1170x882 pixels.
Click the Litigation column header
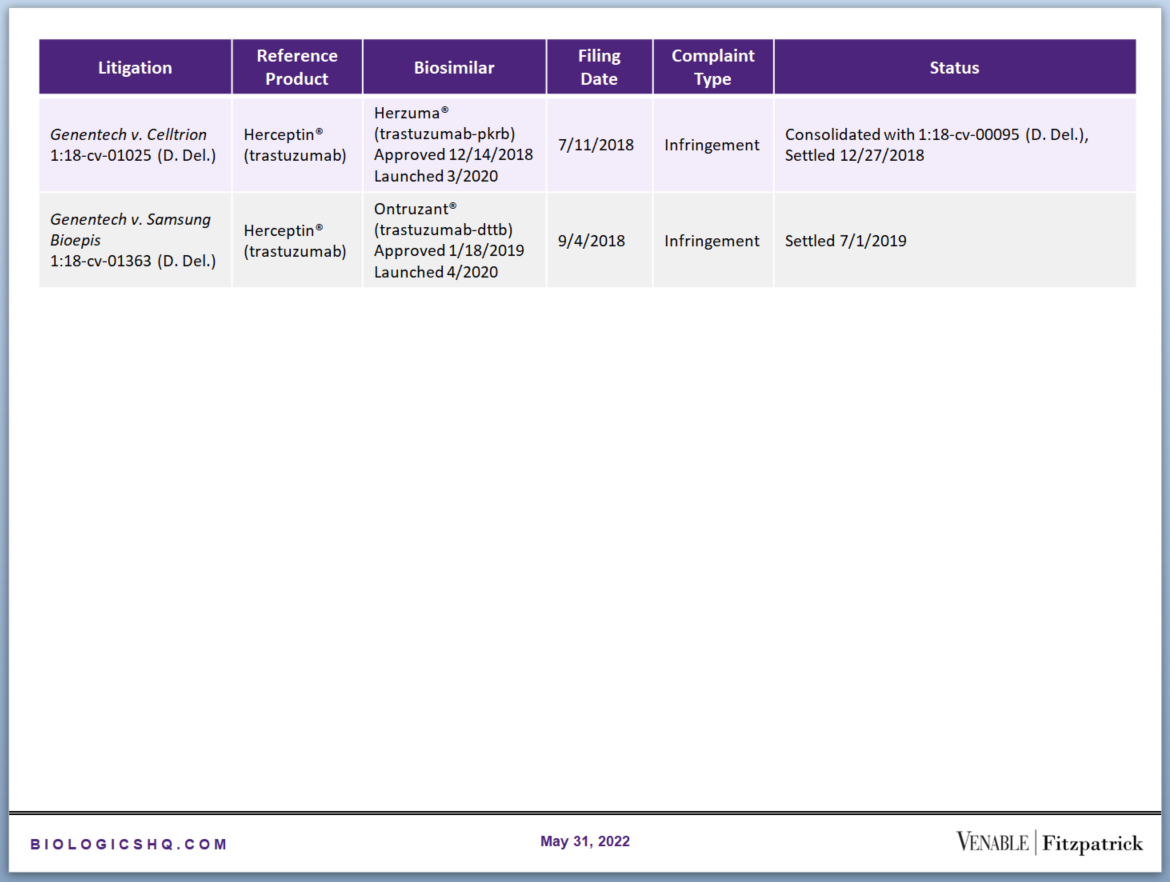click(x=135, y=67)
